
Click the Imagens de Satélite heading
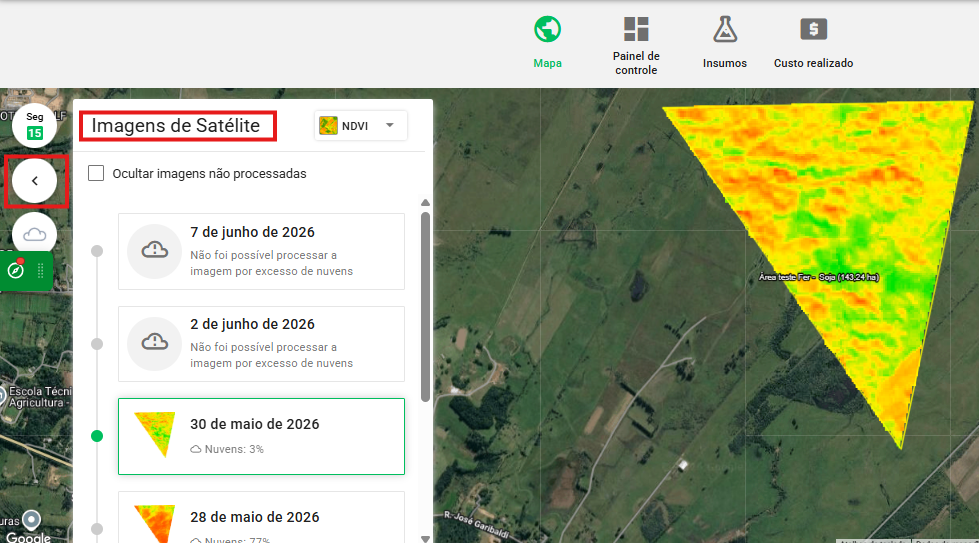tap(175, 125)
